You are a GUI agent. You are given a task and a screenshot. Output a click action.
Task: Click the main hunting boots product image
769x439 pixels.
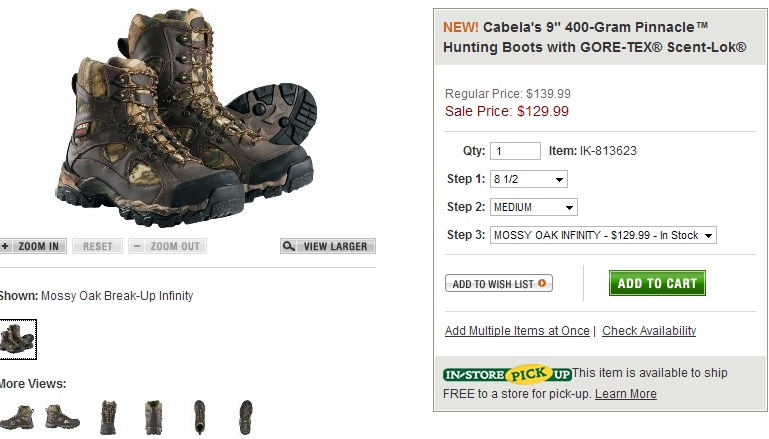tap(187, 118)
